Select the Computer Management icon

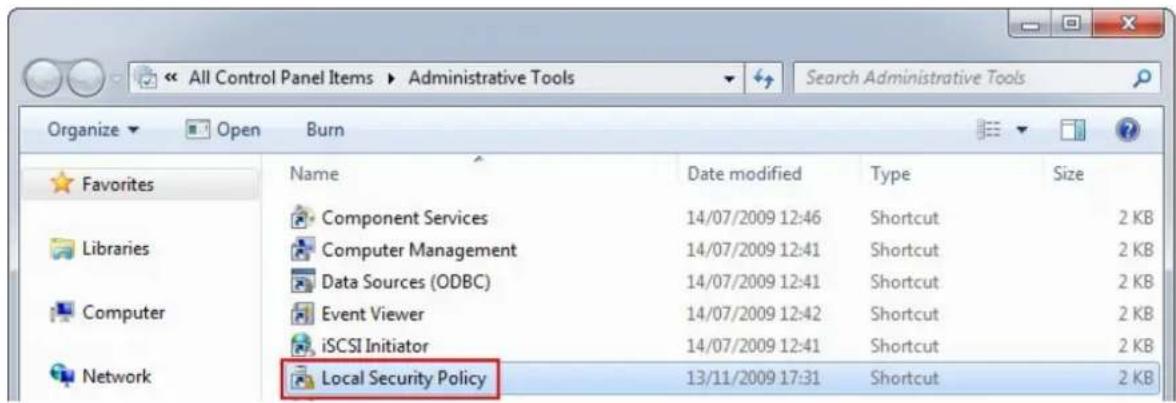pos(301,250)
